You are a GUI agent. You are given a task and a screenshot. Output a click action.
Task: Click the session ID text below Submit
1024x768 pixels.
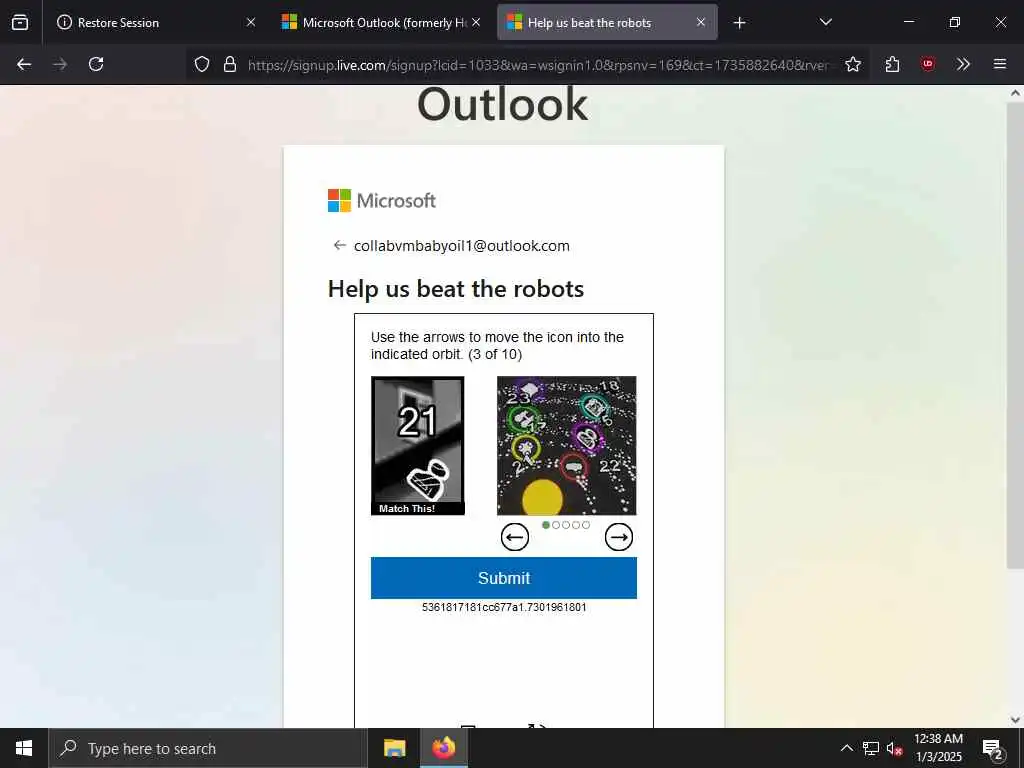(504, 607)
